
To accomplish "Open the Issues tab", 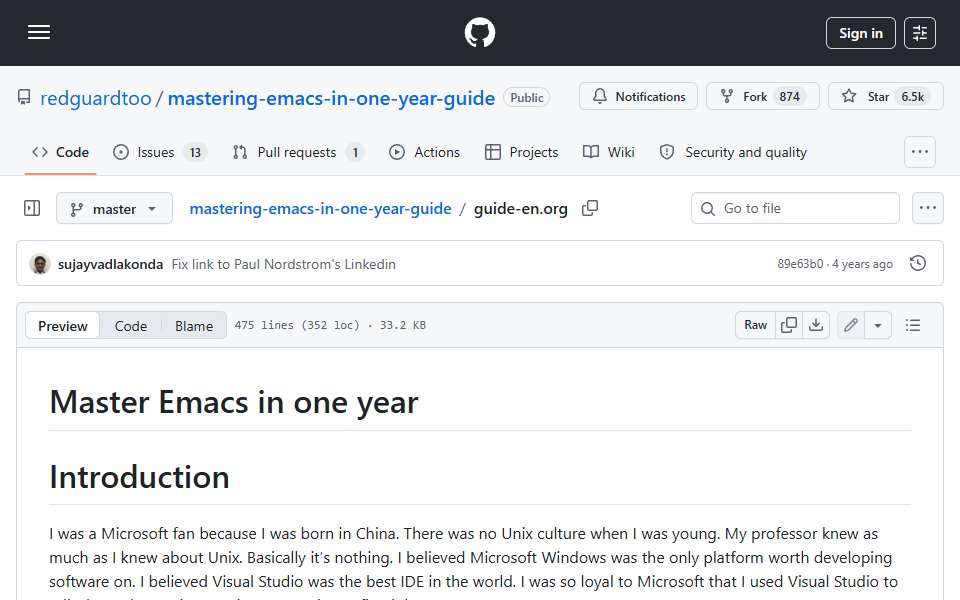I will (160, 152).
